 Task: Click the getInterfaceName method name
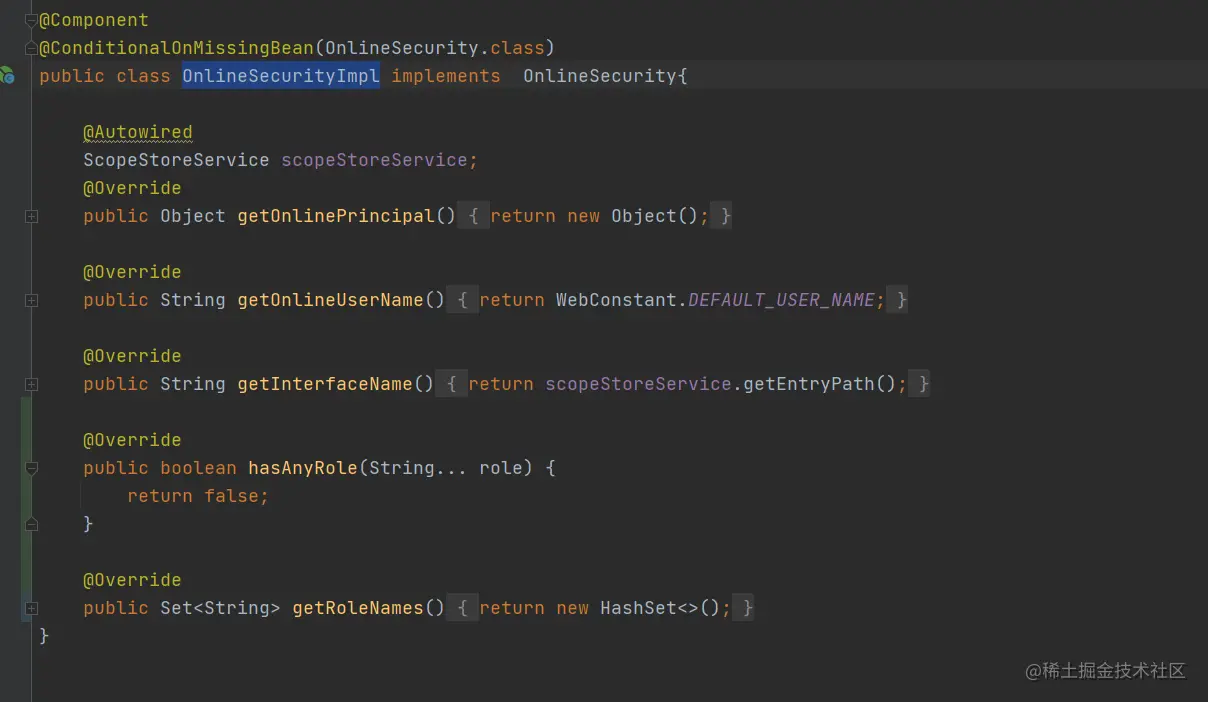[325, 384]
